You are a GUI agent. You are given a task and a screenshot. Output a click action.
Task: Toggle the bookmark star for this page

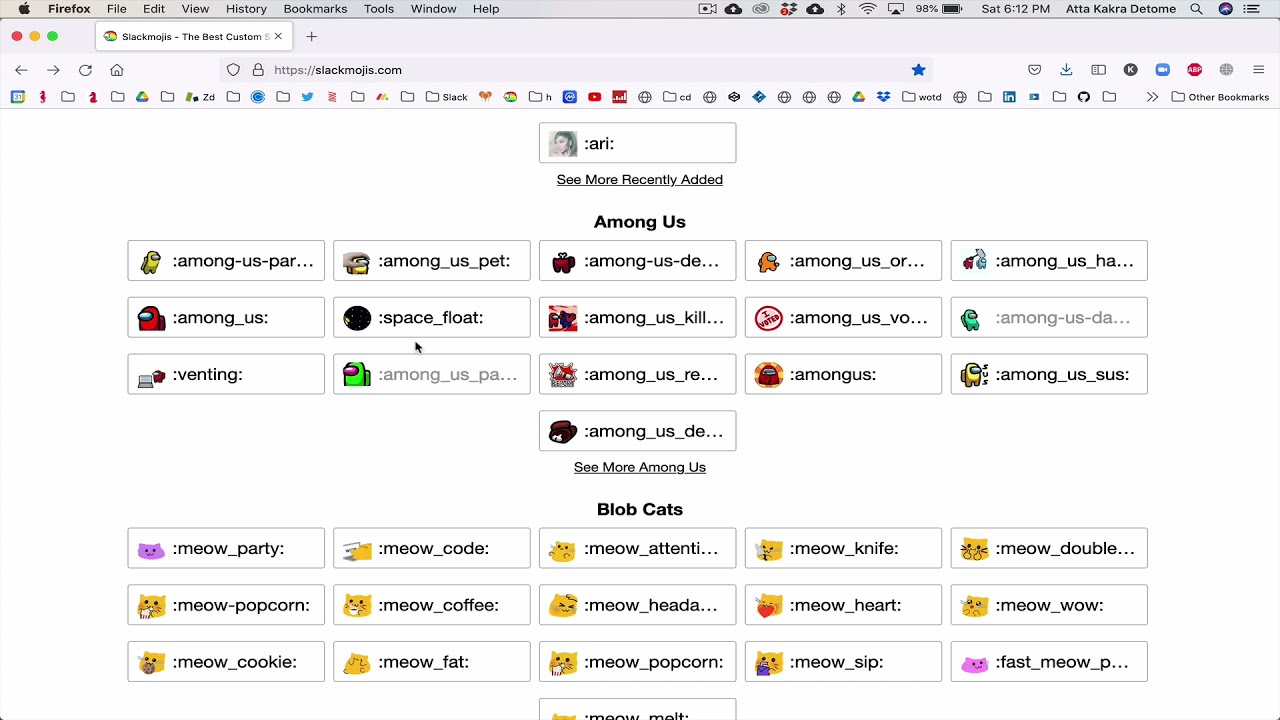click(918, 70)
